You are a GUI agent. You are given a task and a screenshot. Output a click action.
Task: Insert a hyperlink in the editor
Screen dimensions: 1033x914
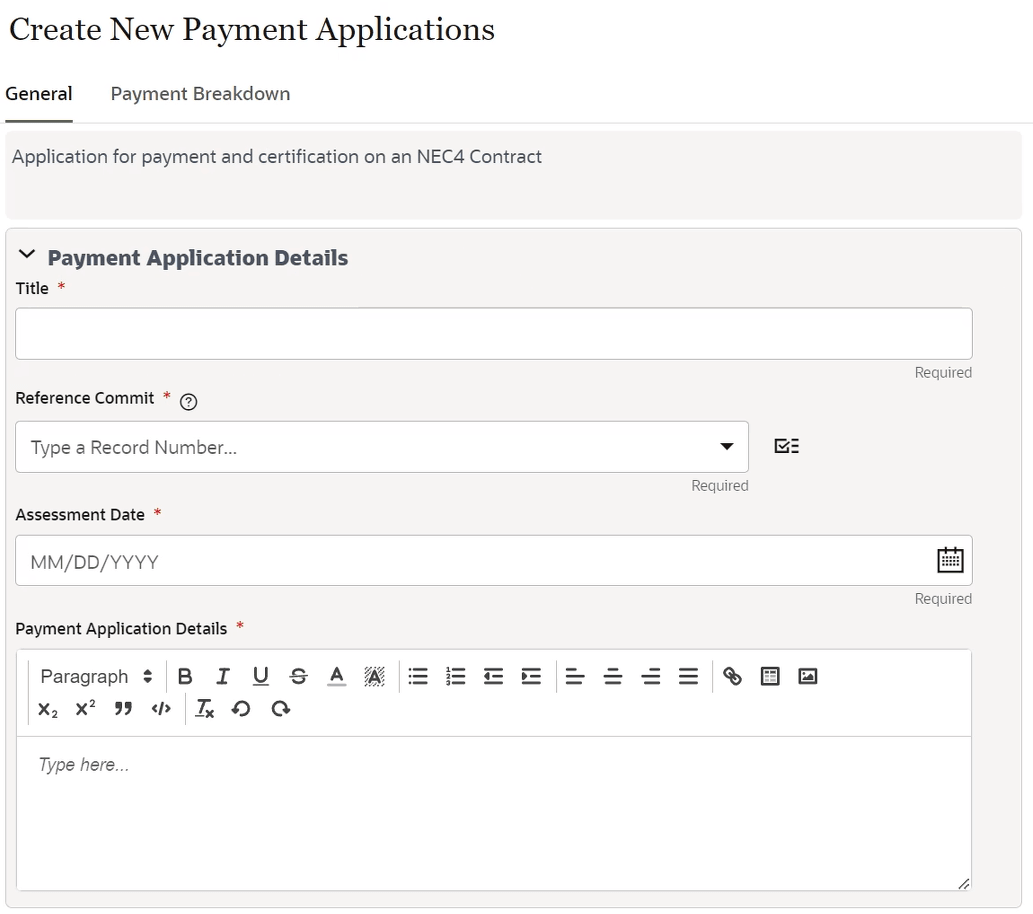[732, 676]
